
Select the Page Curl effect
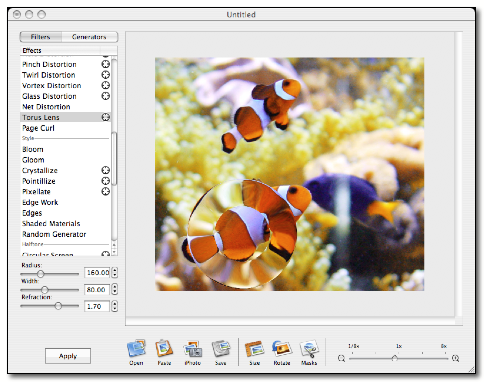click(38, 128)
